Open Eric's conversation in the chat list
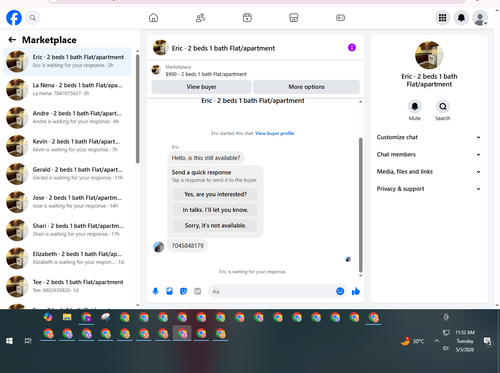Viewport: 500px width, 373px height. (67, 61)
